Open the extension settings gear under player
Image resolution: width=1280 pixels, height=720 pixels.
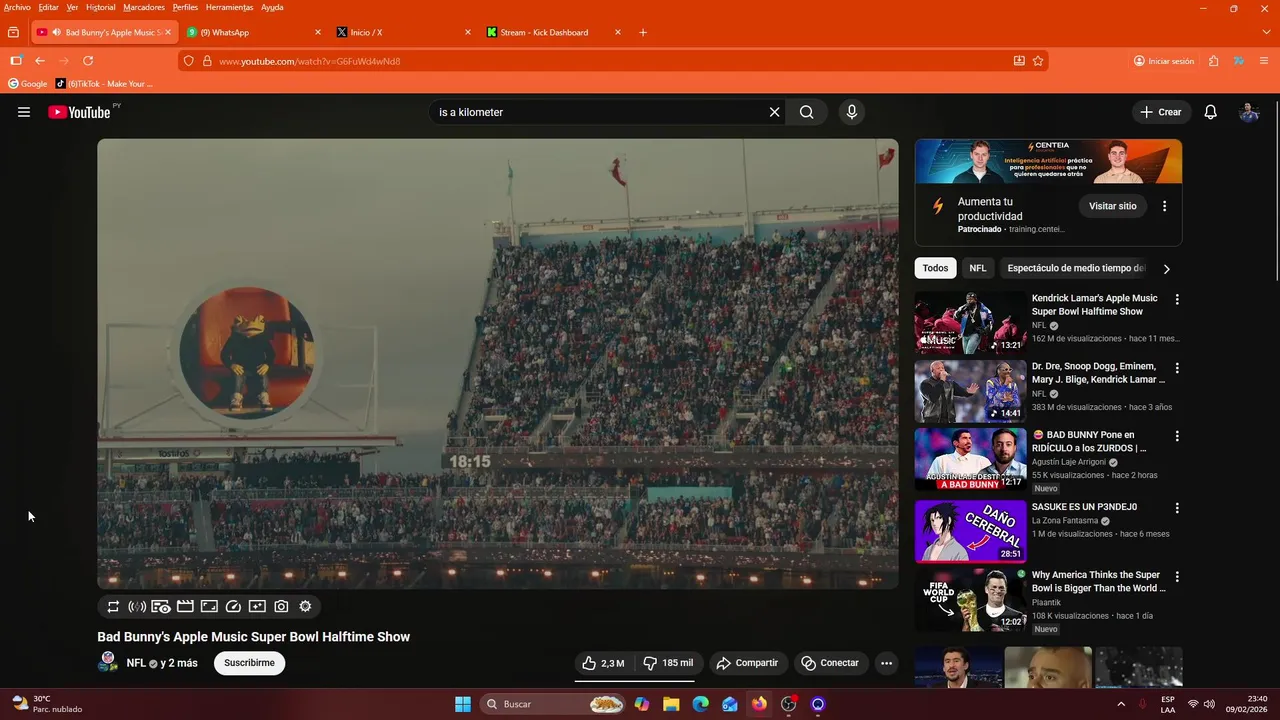(x=305, y=606)
